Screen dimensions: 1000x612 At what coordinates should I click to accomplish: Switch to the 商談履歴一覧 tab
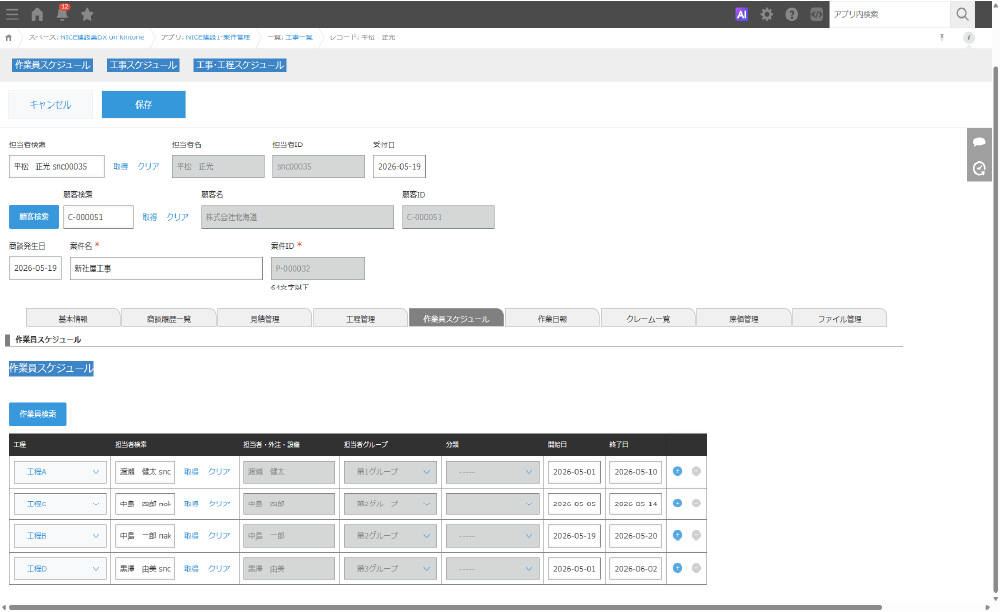(x=169, y=318)
